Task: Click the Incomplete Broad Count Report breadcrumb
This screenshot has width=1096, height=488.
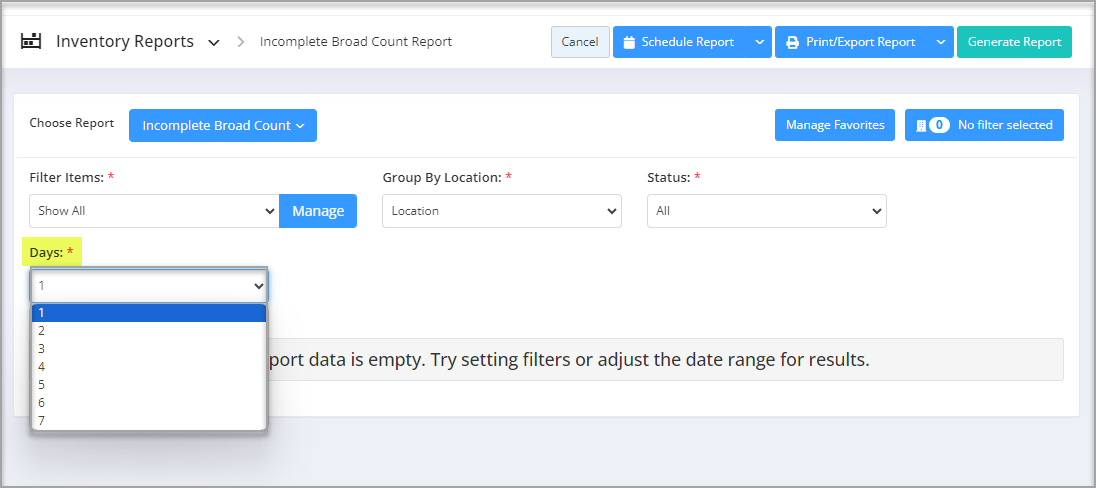Action: (x=356, y=42)
